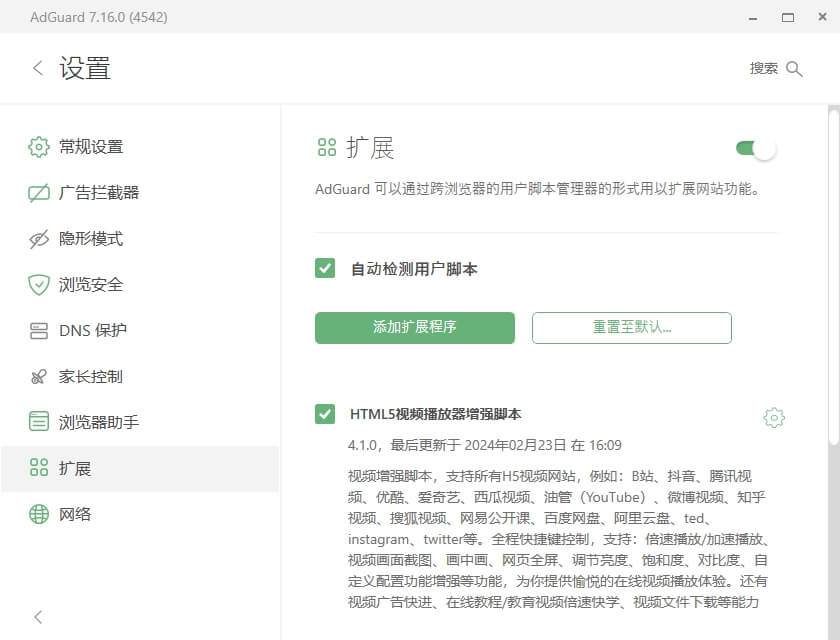840x640 pixels.
Task: Maximize the AdGuard window
Action: coord(788,18)
